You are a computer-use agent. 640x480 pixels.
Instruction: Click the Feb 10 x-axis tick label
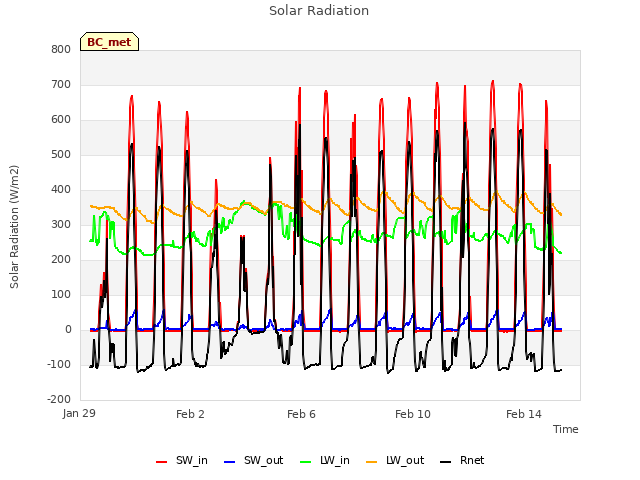pos(413,414)
